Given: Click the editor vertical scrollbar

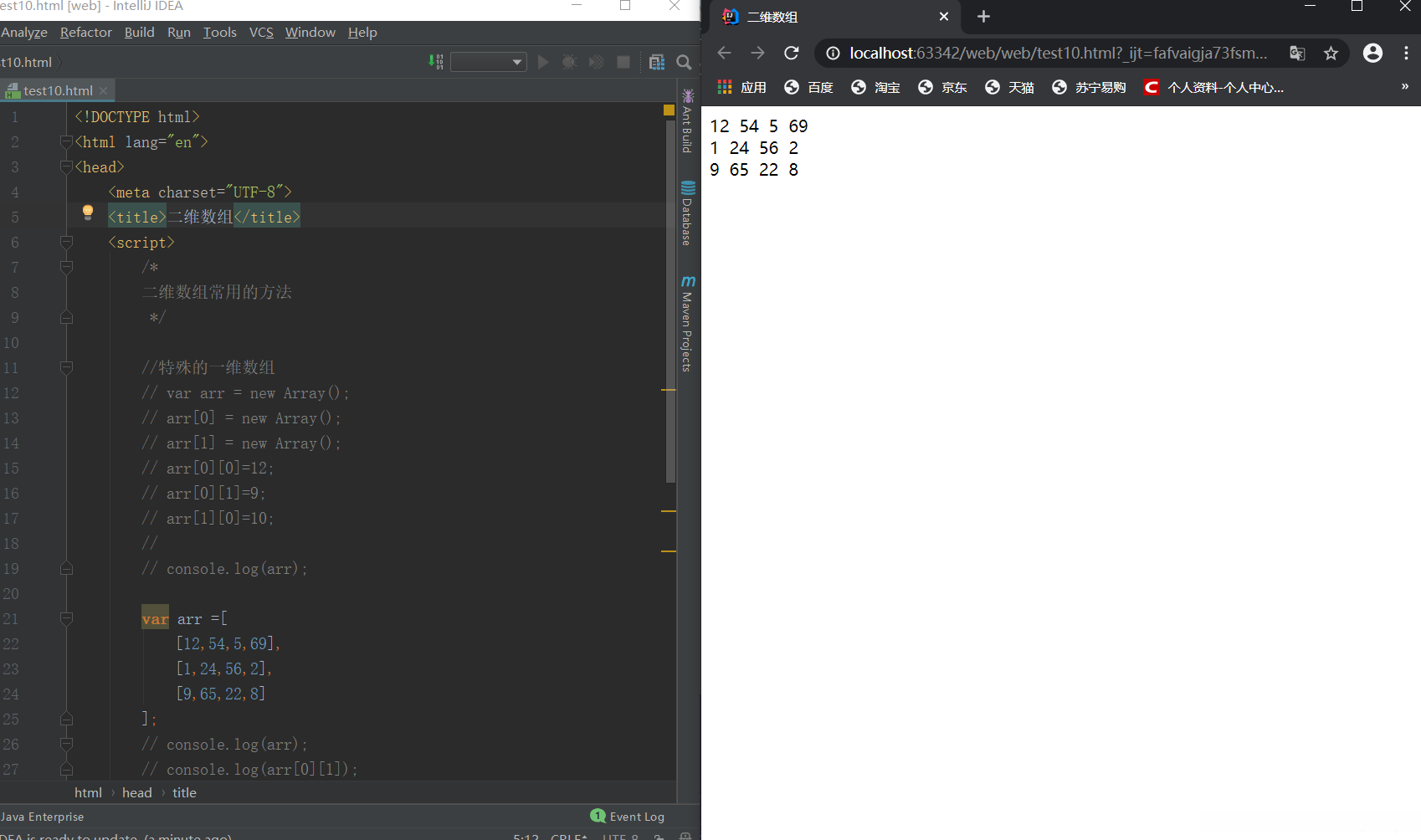Looking at the screenshot, I should pyautogui.click(x=670, y=301).
